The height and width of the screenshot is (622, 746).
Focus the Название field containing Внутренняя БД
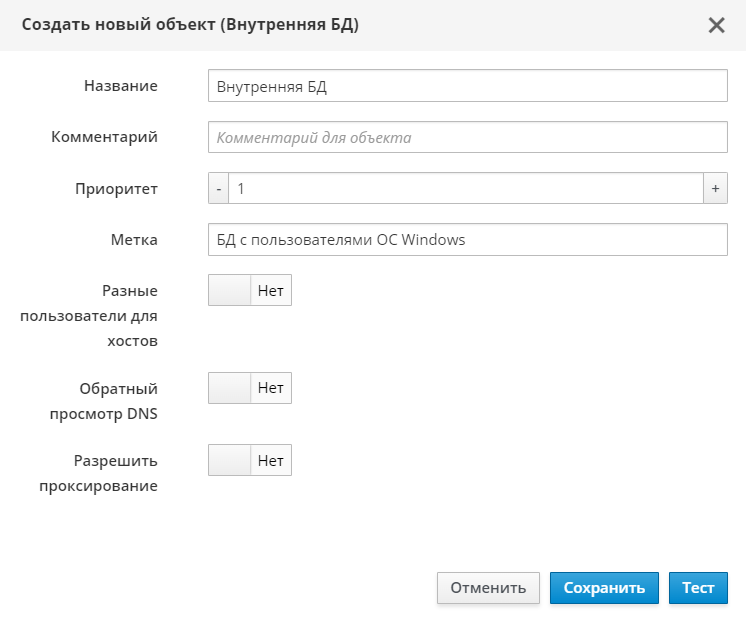467,86
